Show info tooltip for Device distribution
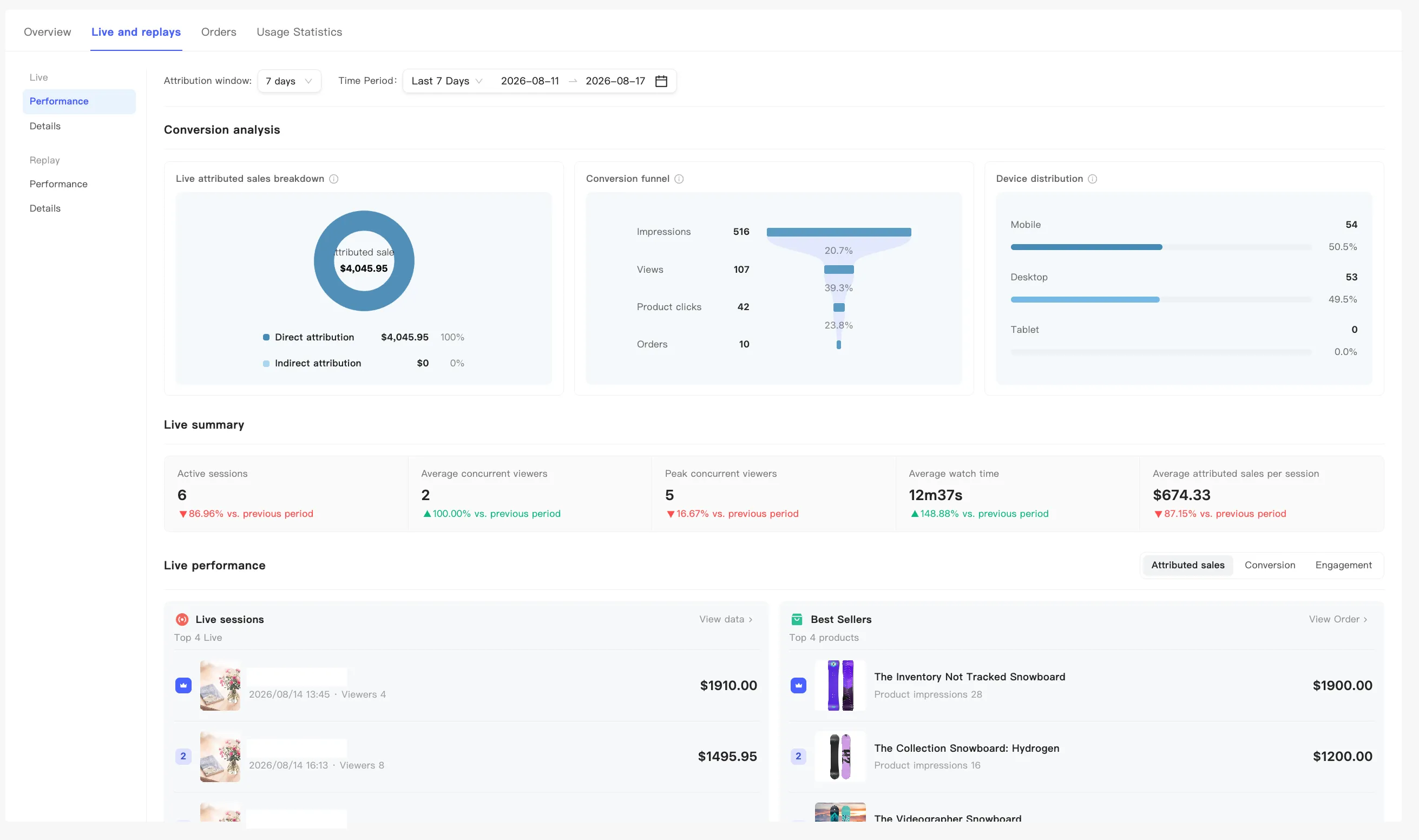The height and width of the screenshot is (840, 1419). point(1093,179)
